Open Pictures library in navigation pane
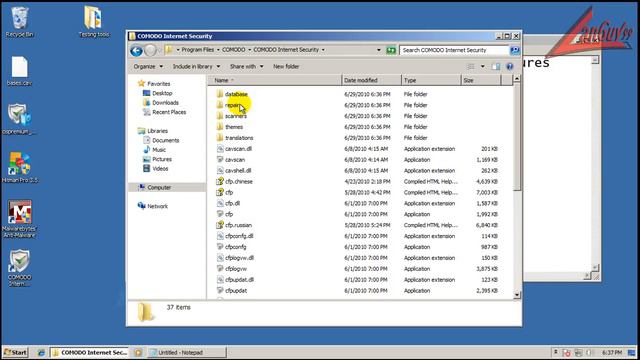The width and height of the screenshot is (640, 360). 162,159
